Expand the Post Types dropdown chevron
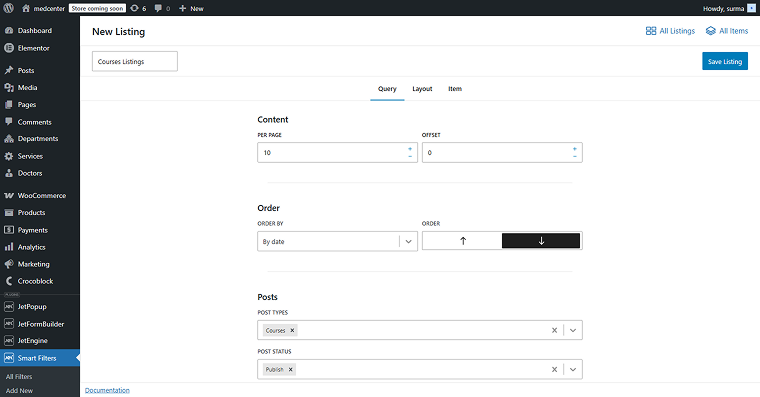Screen dimensions: 760x397 [573, 331]
